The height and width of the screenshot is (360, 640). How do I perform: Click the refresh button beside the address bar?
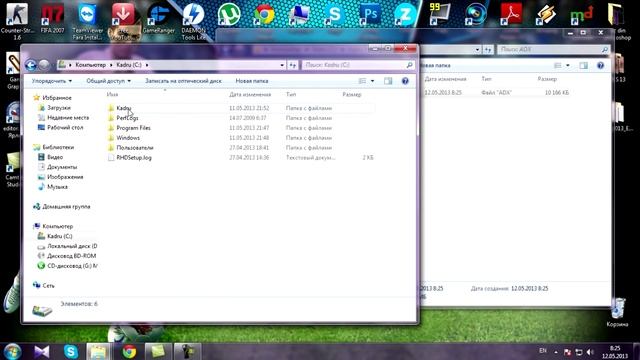click(293, 65)
